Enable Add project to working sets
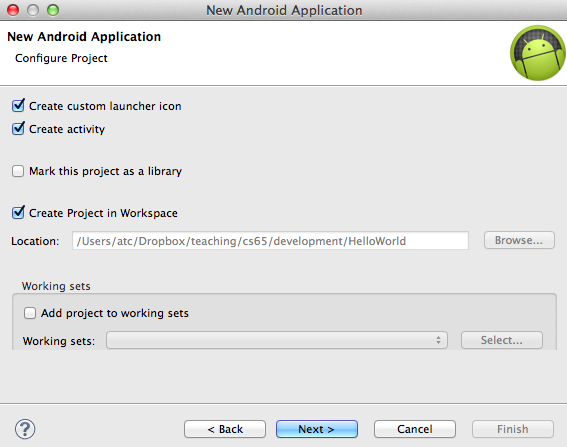 pyautogui.click(x=30, y=313)
